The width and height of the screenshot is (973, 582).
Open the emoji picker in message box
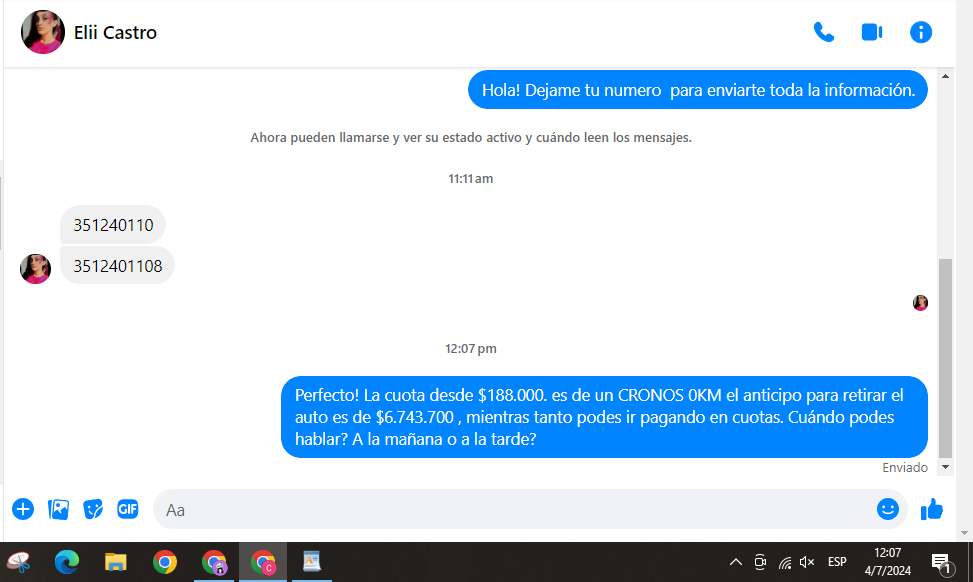887,509
